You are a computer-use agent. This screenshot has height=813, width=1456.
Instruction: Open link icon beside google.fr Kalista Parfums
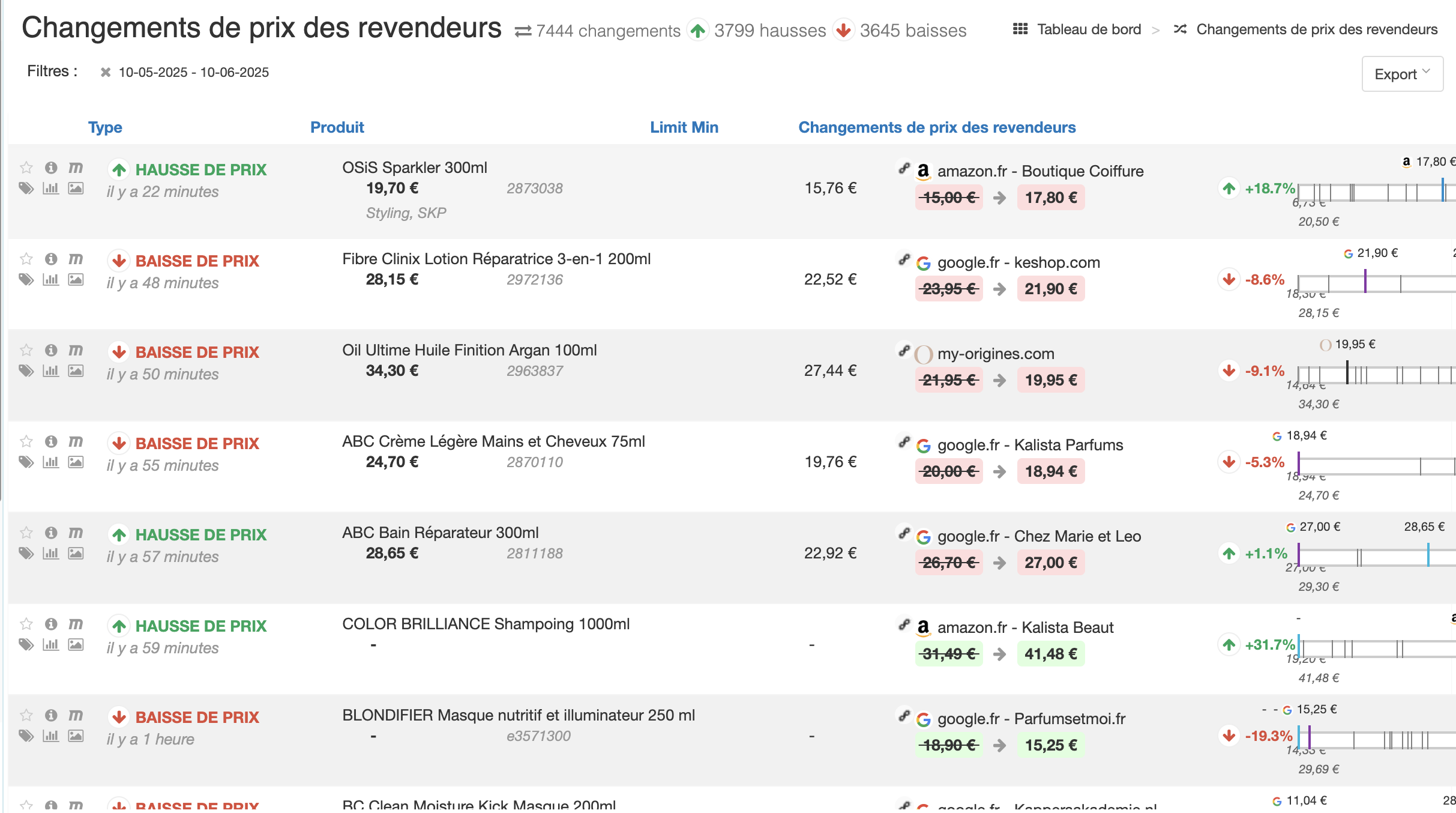[x=904, y=442]
